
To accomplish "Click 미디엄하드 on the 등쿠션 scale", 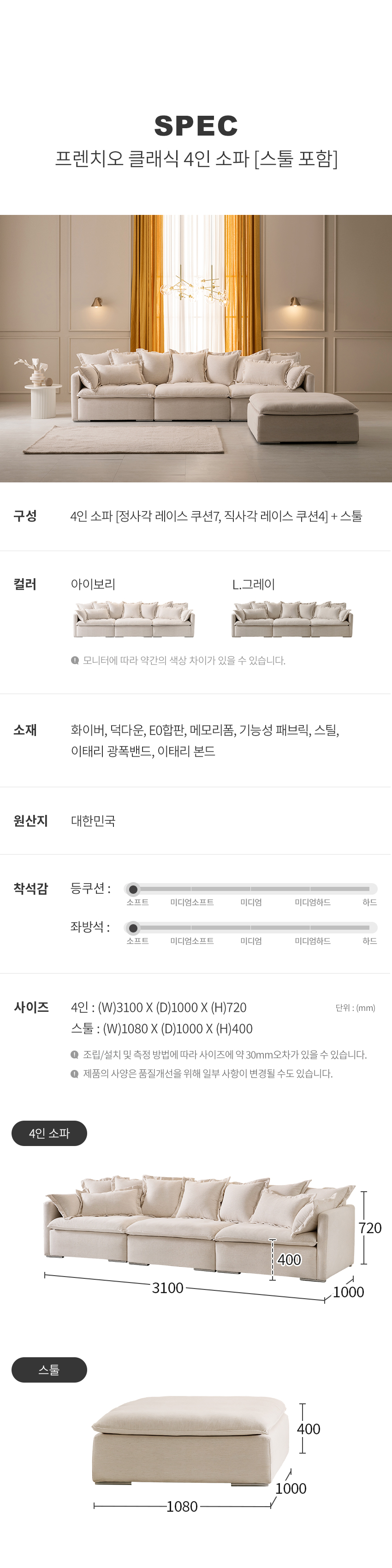I will [x=313, y=902].
